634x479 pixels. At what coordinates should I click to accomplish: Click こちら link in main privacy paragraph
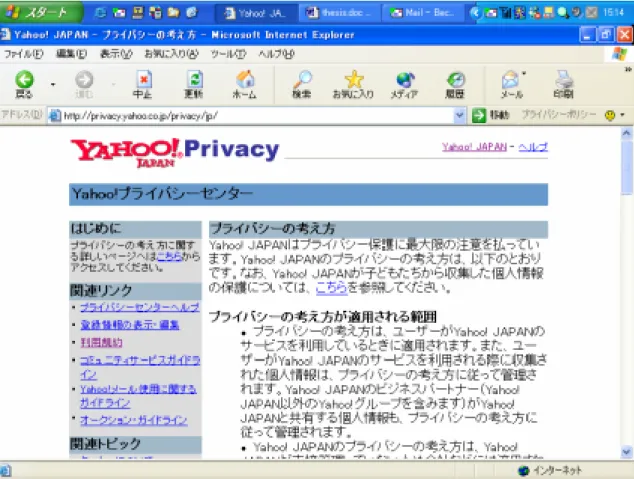click(x=331, y=287)
